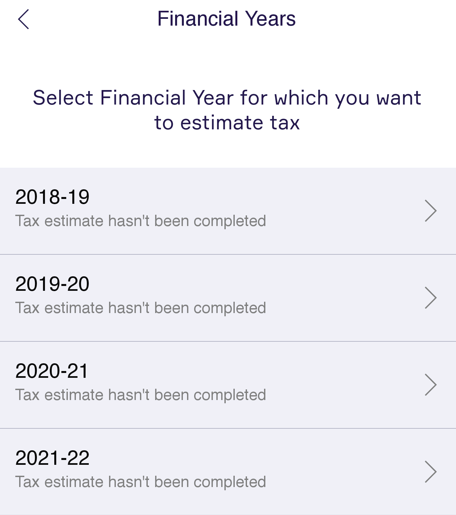The height and width of the screenshot is (515, 456).
Task: Tap the chevron for 2019-20
Action: point(431,298)
